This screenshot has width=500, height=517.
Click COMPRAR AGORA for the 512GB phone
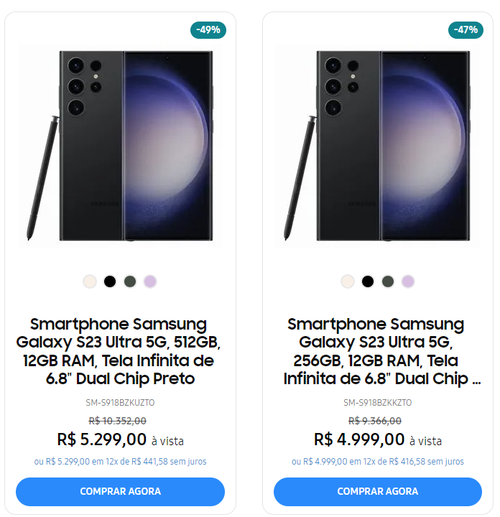120,492
